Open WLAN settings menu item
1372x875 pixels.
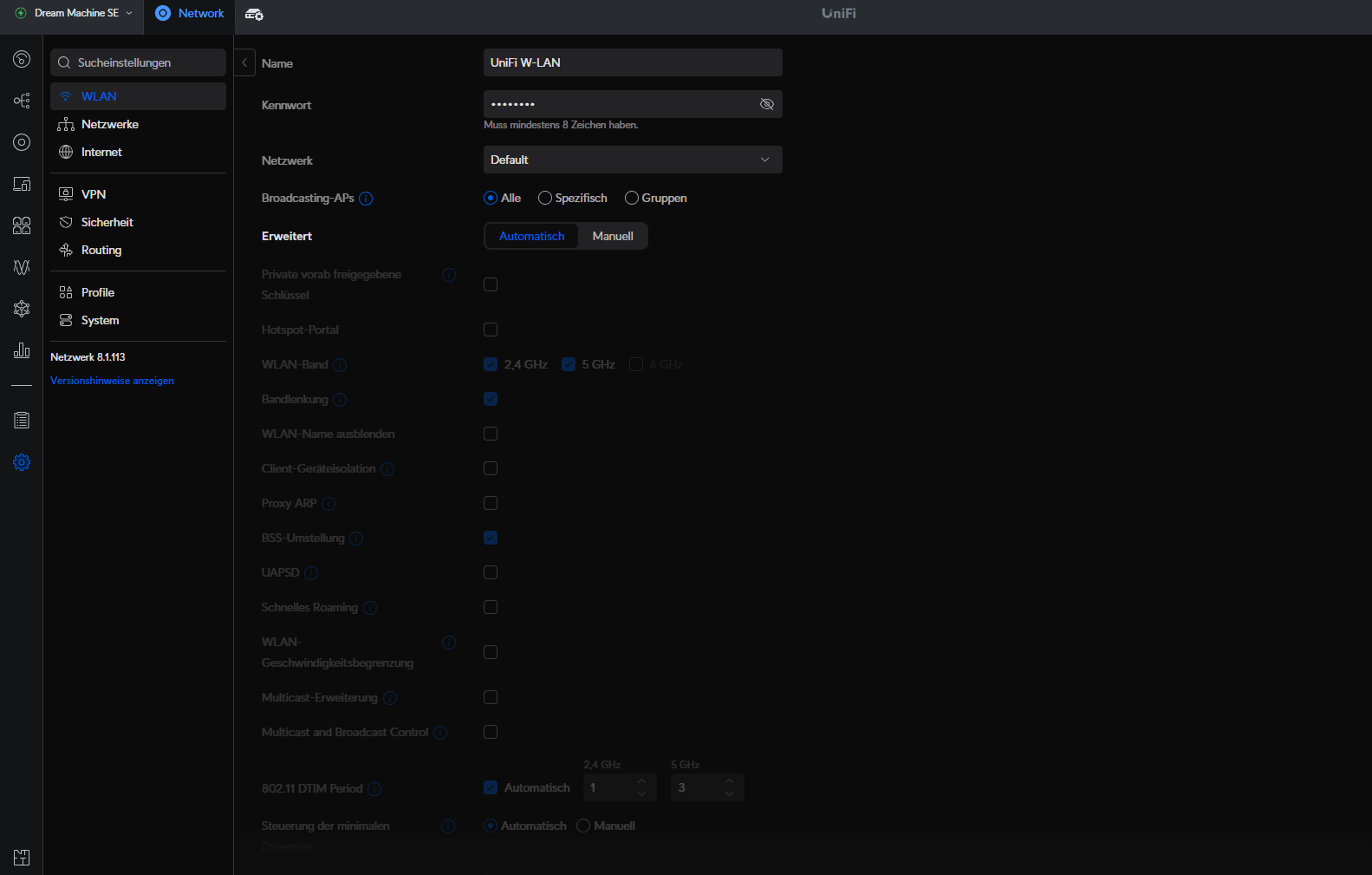pyautogui.click(x=138, y=96)
